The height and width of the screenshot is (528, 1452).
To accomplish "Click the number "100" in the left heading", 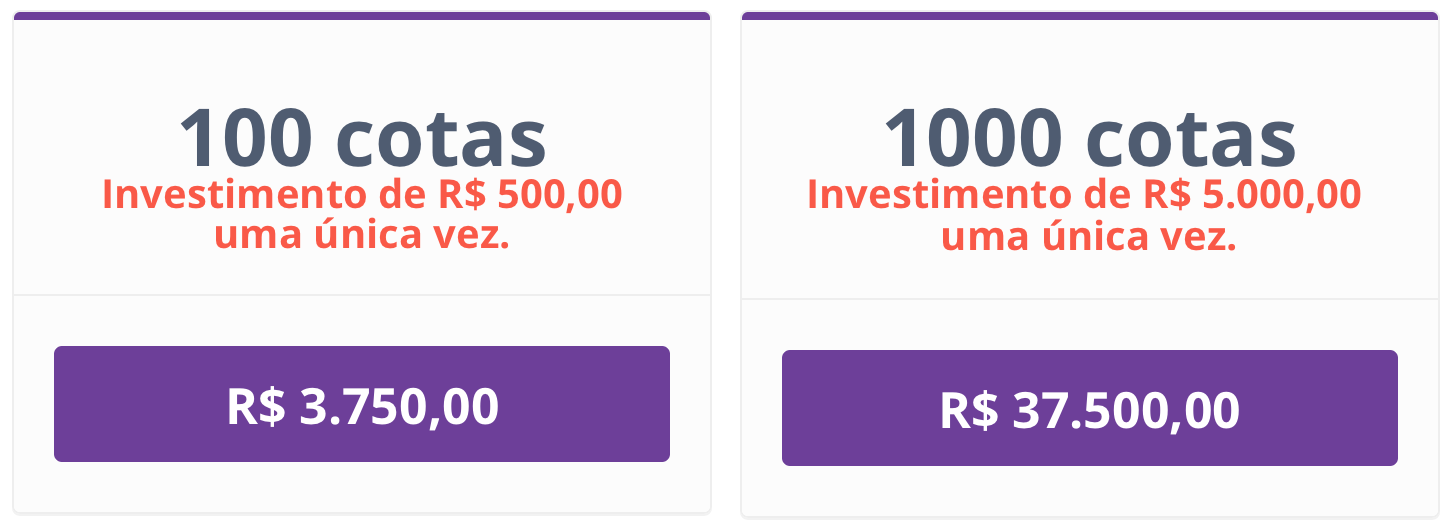I will [x=246, y=138].
